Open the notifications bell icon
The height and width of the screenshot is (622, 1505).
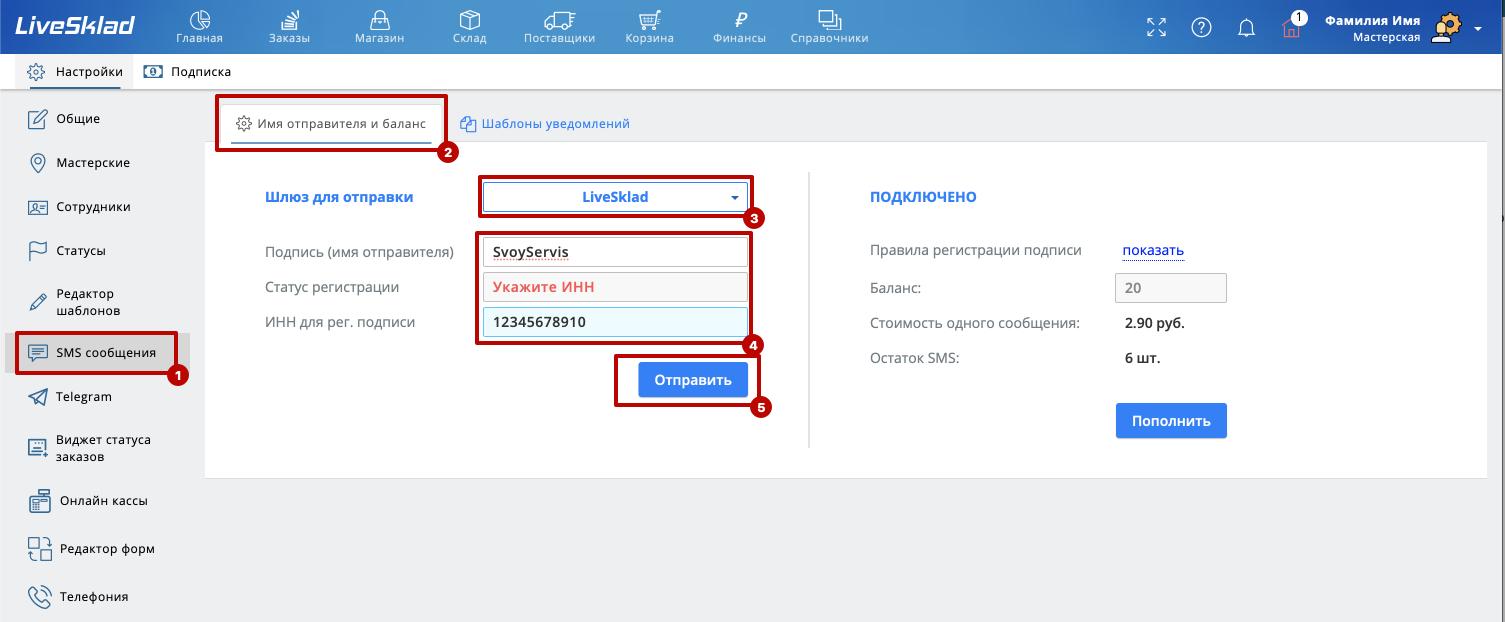(x=1246, y=28)
